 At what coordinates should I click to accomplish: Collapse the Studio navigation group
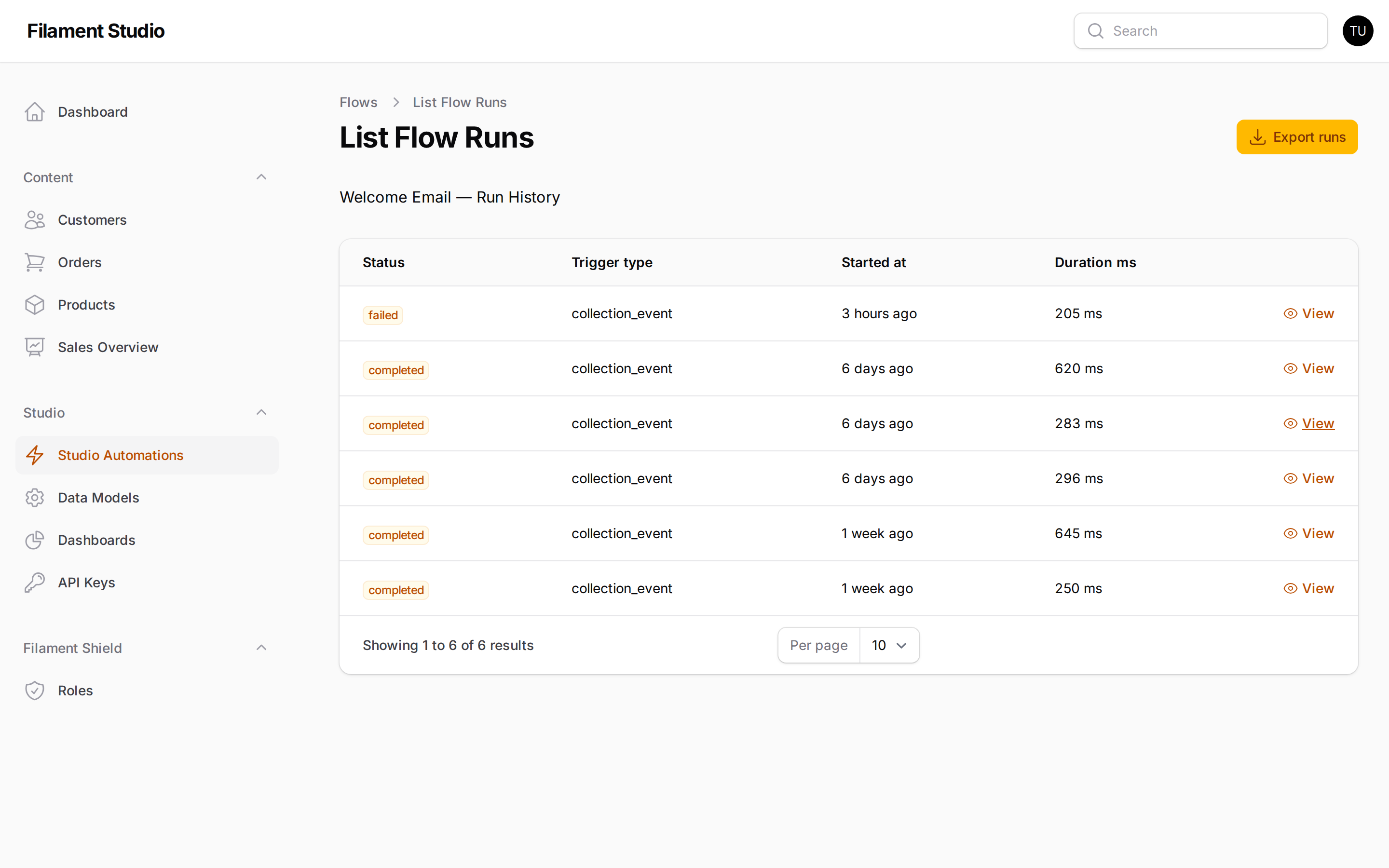261,413
